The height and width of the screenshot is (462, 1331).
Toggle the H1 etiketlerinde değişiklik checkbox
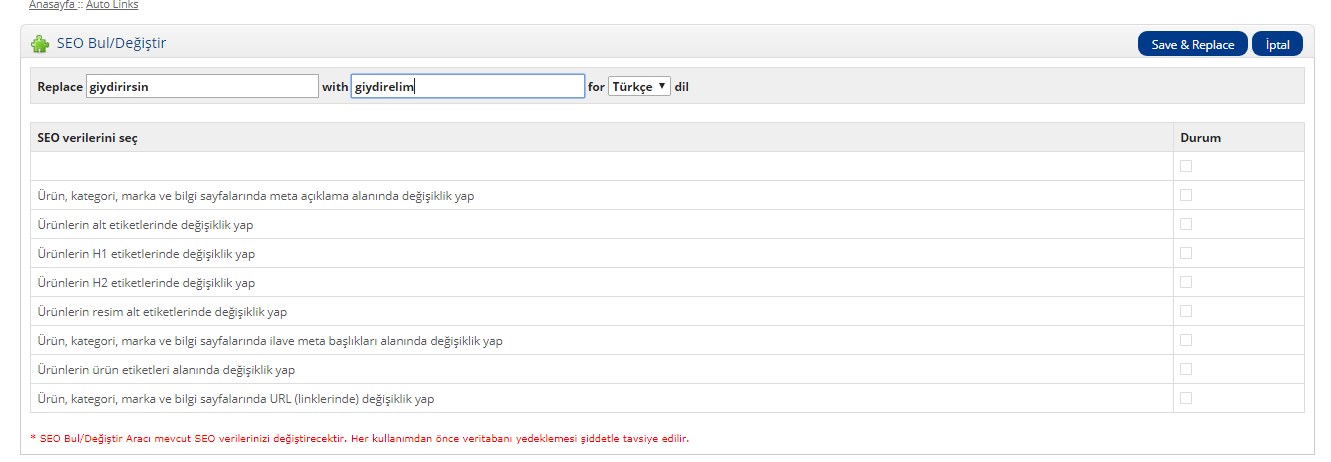[1186, 253]
